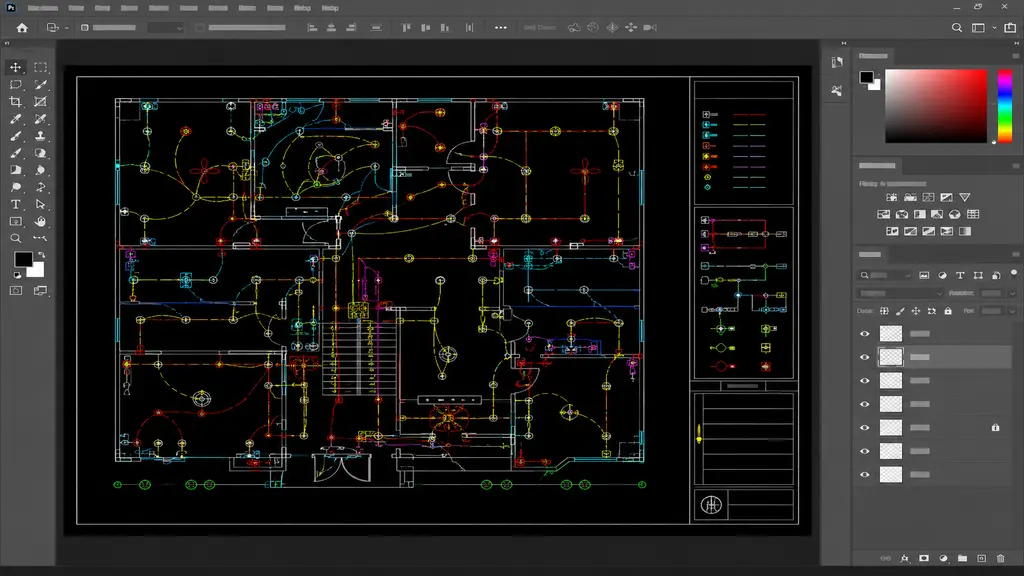The height and width of the screenshot is (576, 1024).
Task: Open the Search magnifier in top right
Action: point(957,27)
